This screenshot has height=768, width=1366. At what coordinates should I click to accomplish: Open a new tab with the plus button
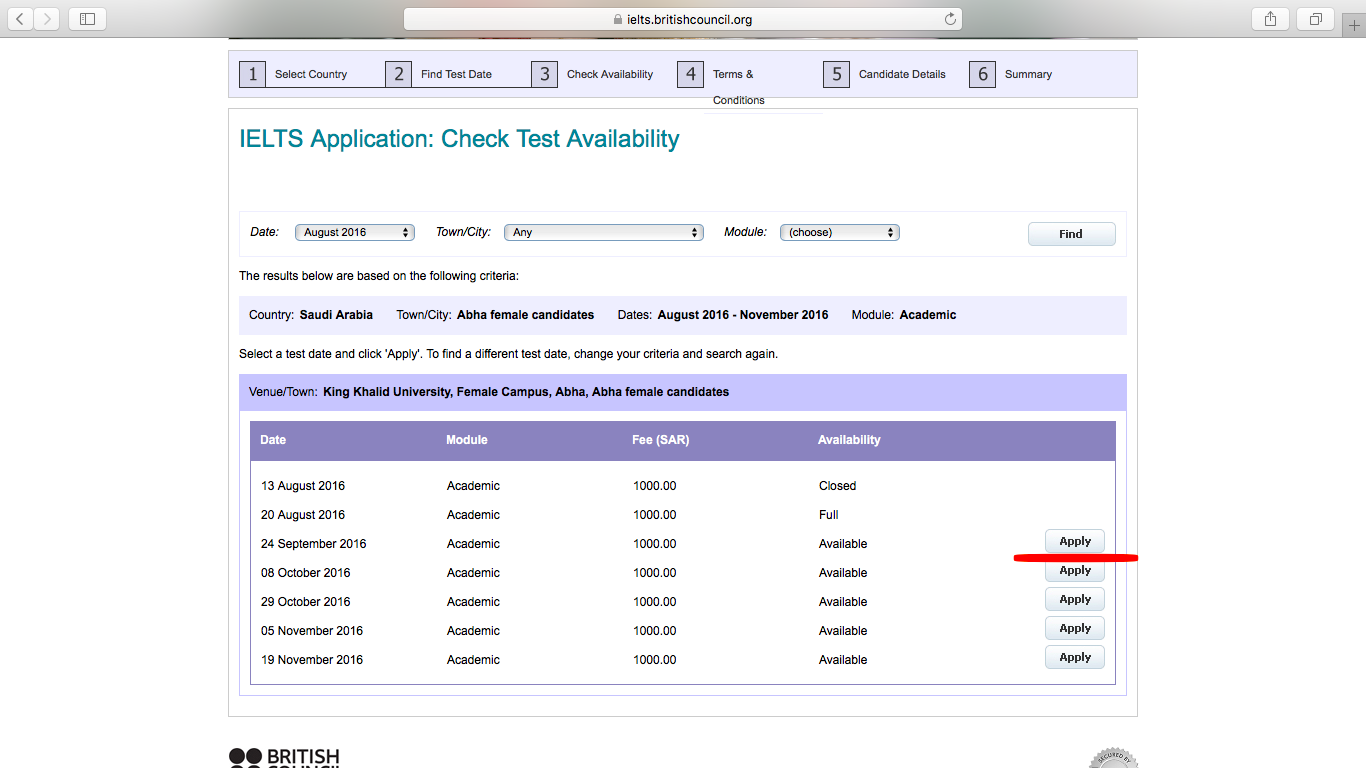tap(1355, 25)
